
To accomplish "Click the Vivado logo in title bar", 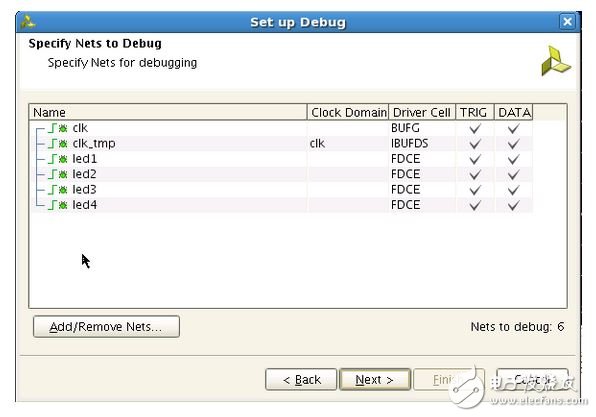I will point(28,22).
